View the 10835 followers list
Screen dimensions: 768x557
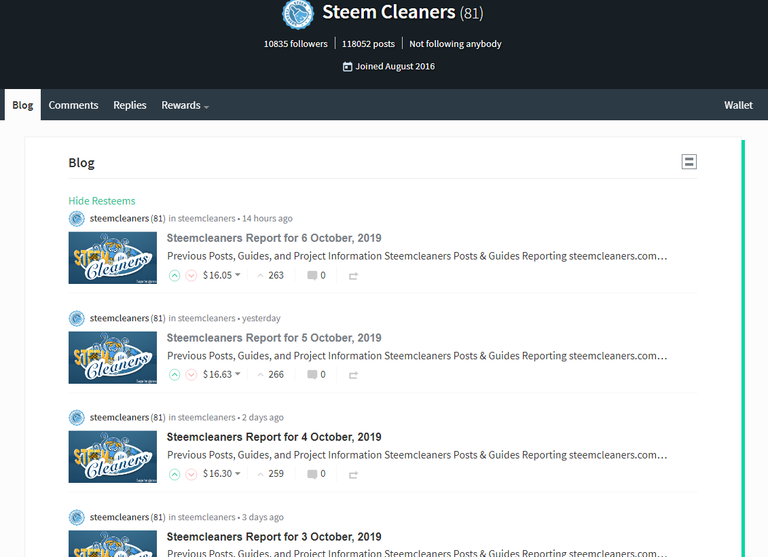click(295, 44)
